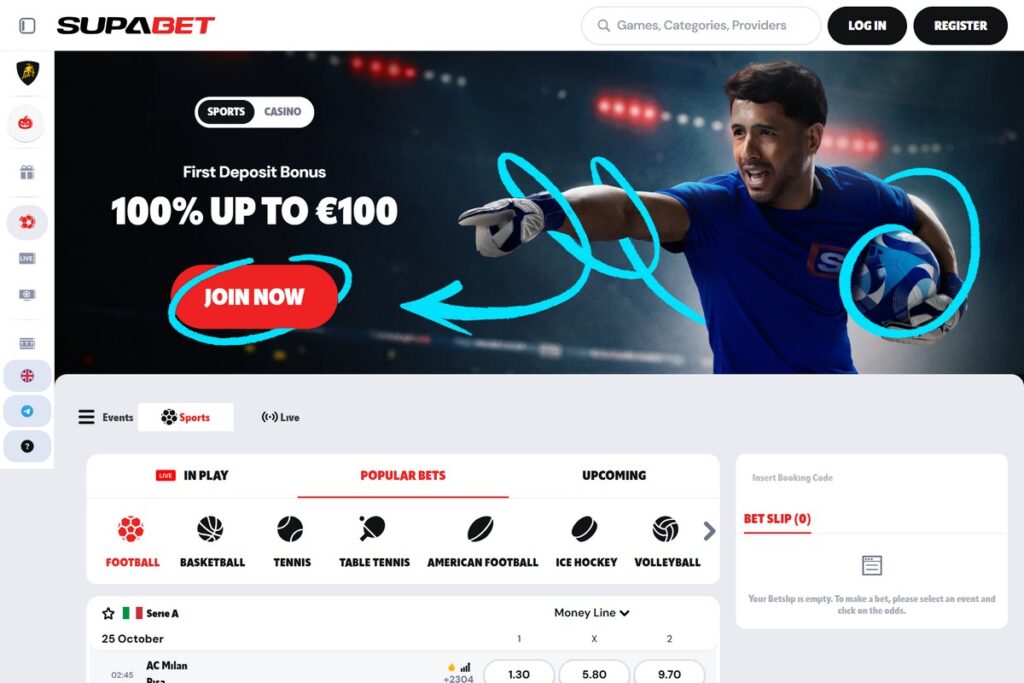Choose the Ice Hockey sport icon
Screen dimensions: 1024x683
pyautogui.click(x=584, y=529)
